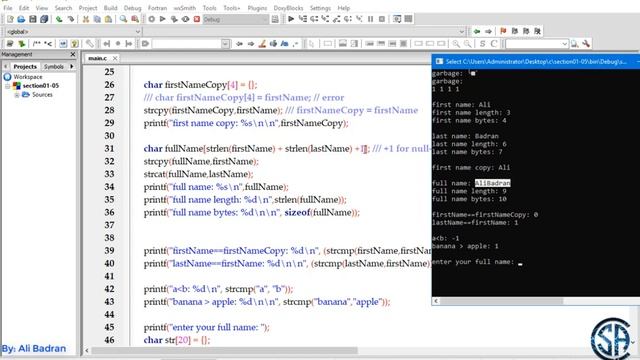The width and height of the screenshot is (640, 360).
Task: Redo using the toolbar arrow icon
Action: 70,19
